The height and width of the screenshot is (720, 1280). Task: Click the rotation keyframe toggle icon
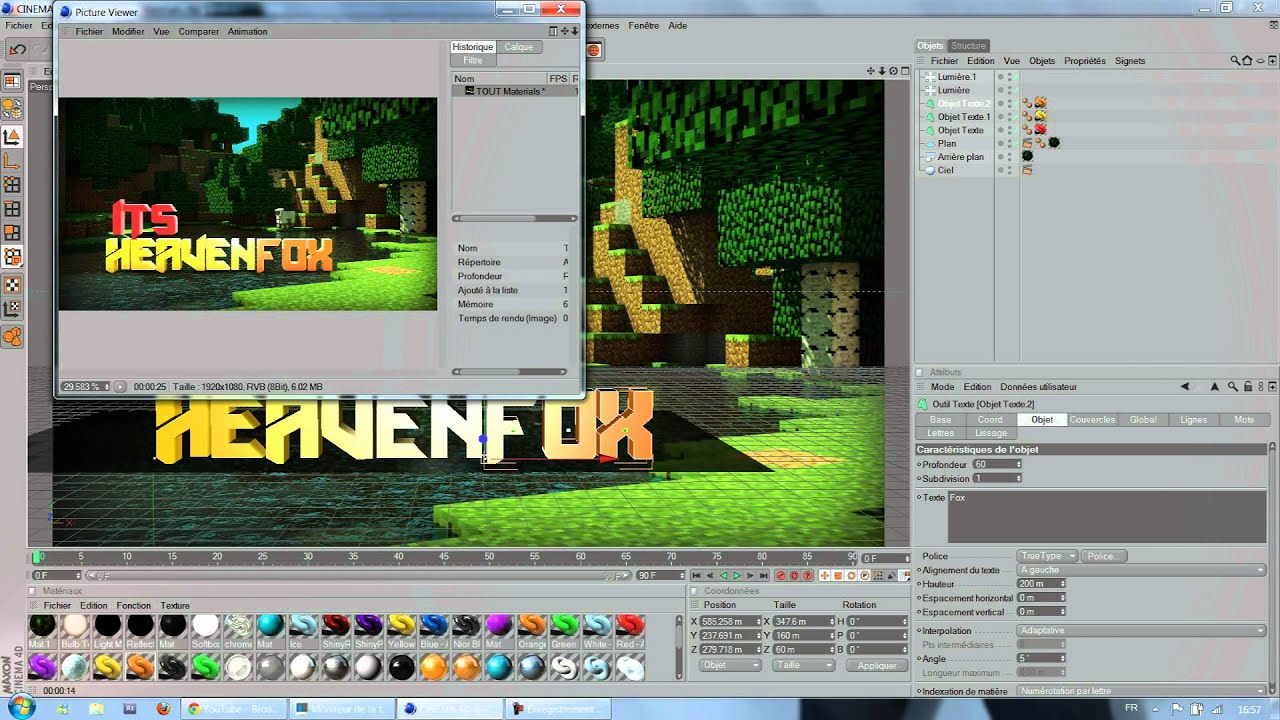[851, 575]
